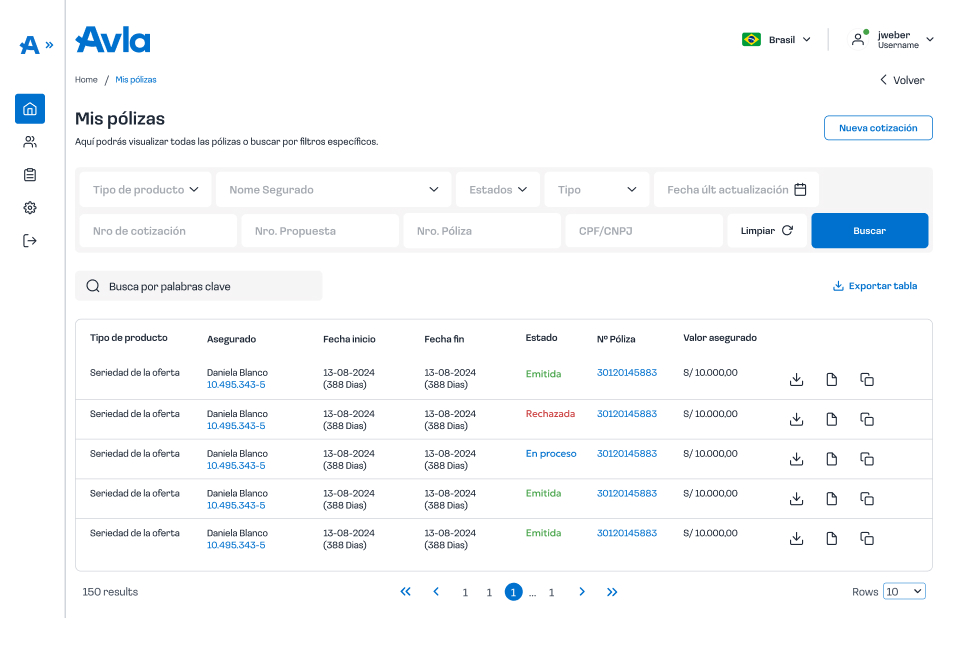
Task: Go to Home in the breadcrumb
Action: point(86,80)
